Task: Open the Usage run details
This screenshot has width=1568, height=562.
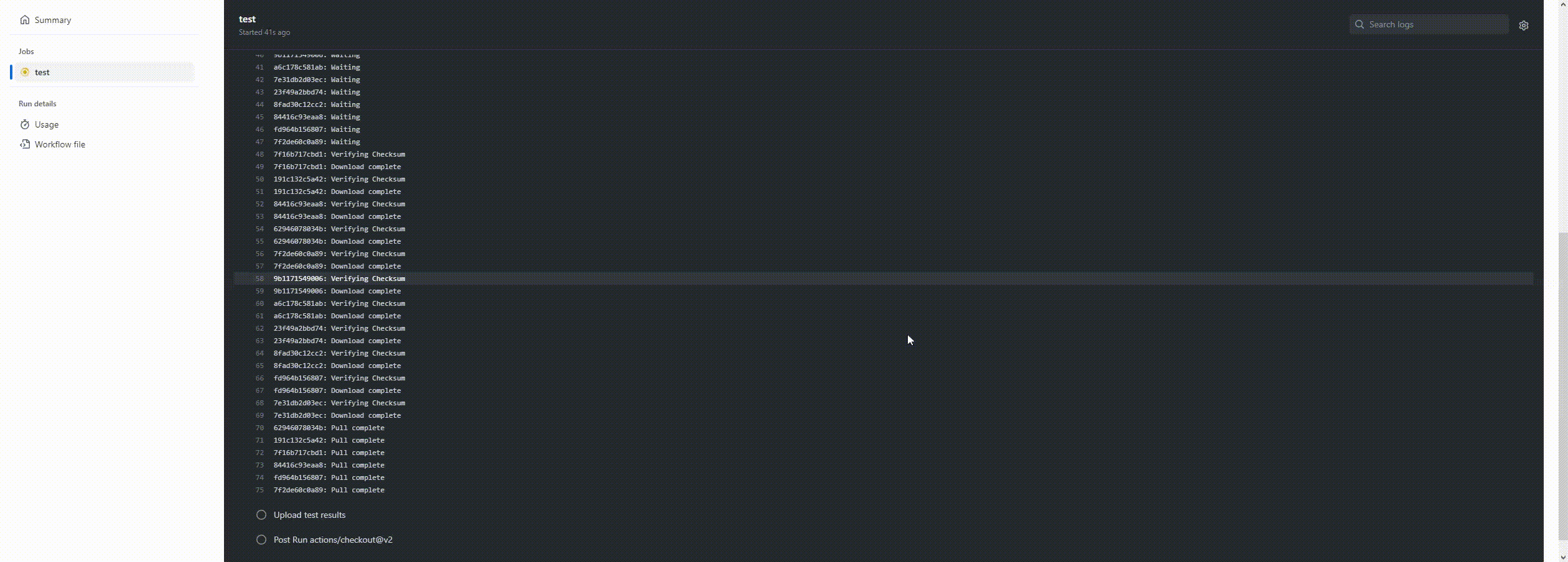Action: 47,124
